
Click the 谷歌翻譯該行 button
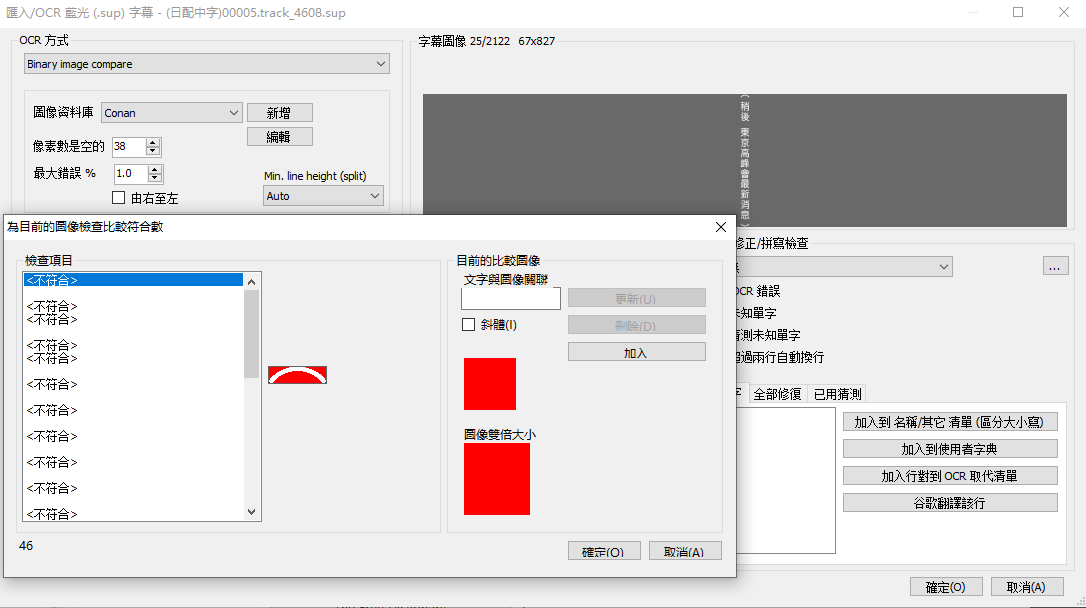(x=949, y=502)
